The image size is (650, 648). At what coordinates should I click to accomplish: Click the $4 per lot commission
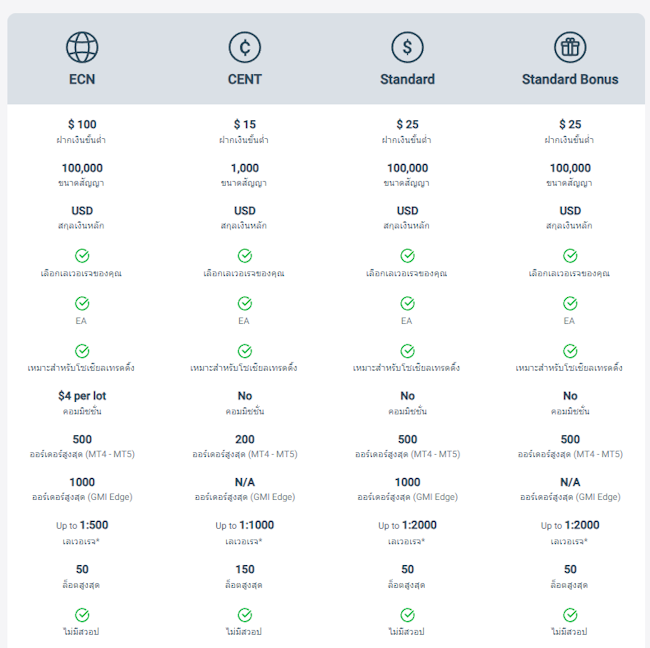[x=82, y=396]
